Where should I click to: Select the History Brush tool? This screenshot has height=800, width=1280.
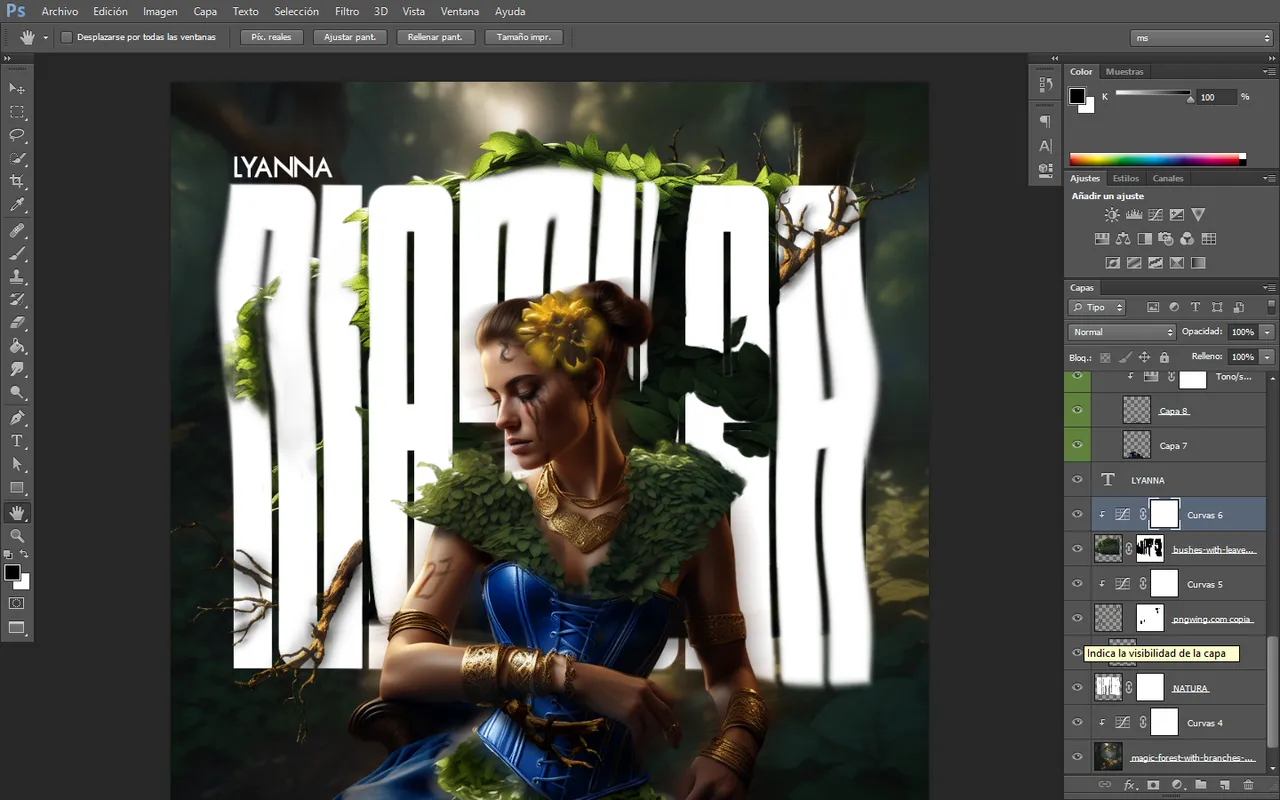[x=17, y=300]
